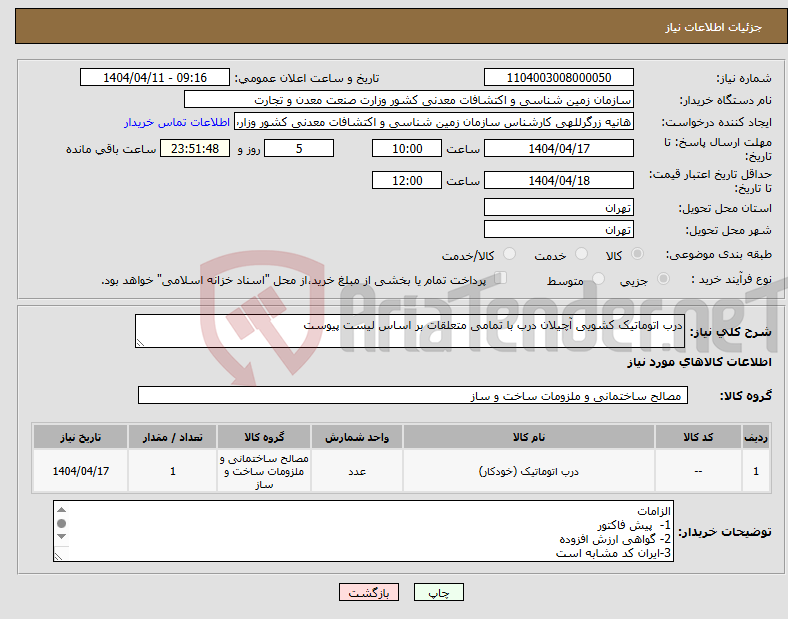The image size is (788, 619).
Task: Click the اطلاعات کالاهای مورد نیاز heading
Action: (x=699, y=362)
